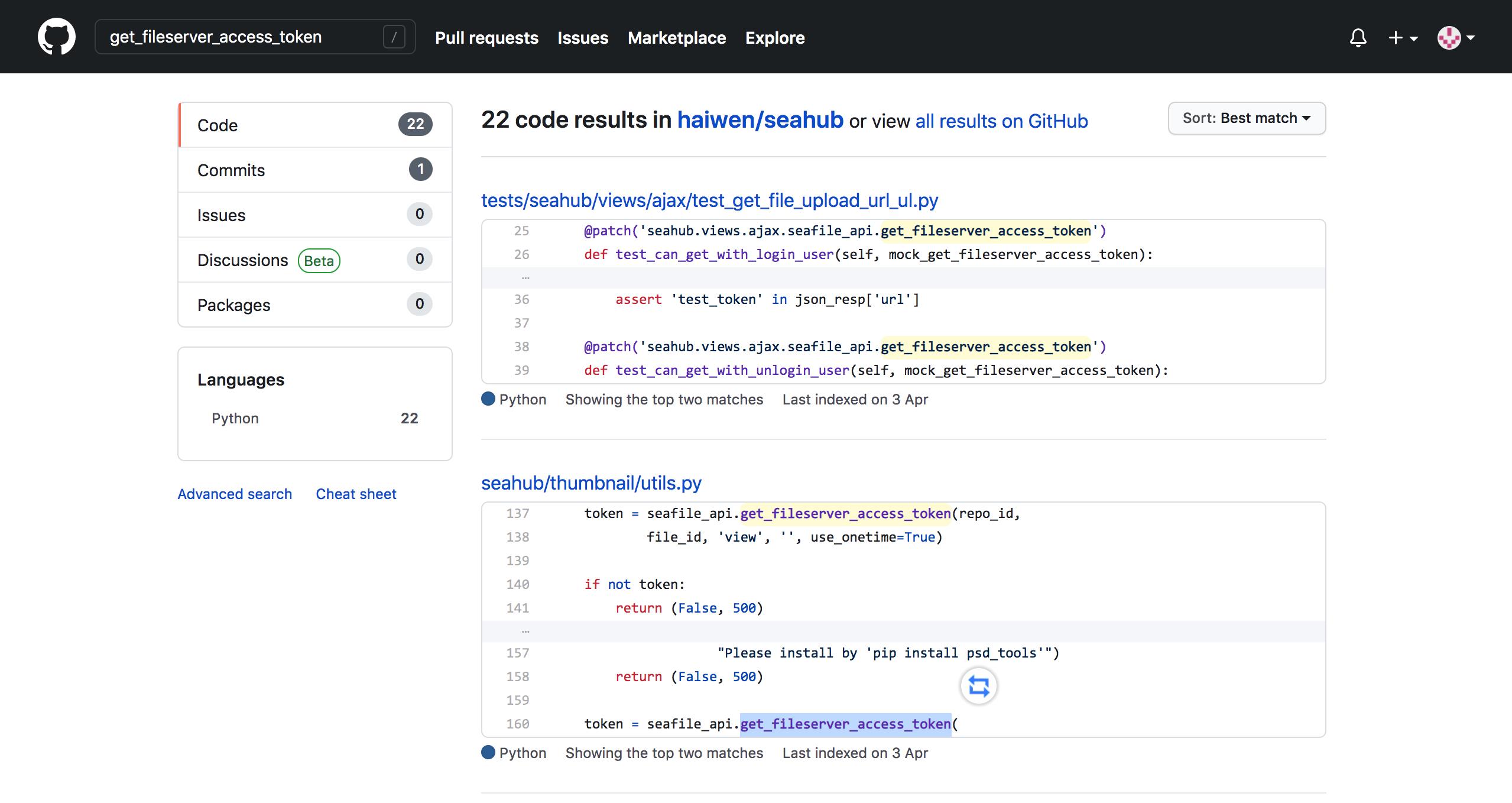
Task: View all results on GitHub link
Action: tap(1001, 119)
